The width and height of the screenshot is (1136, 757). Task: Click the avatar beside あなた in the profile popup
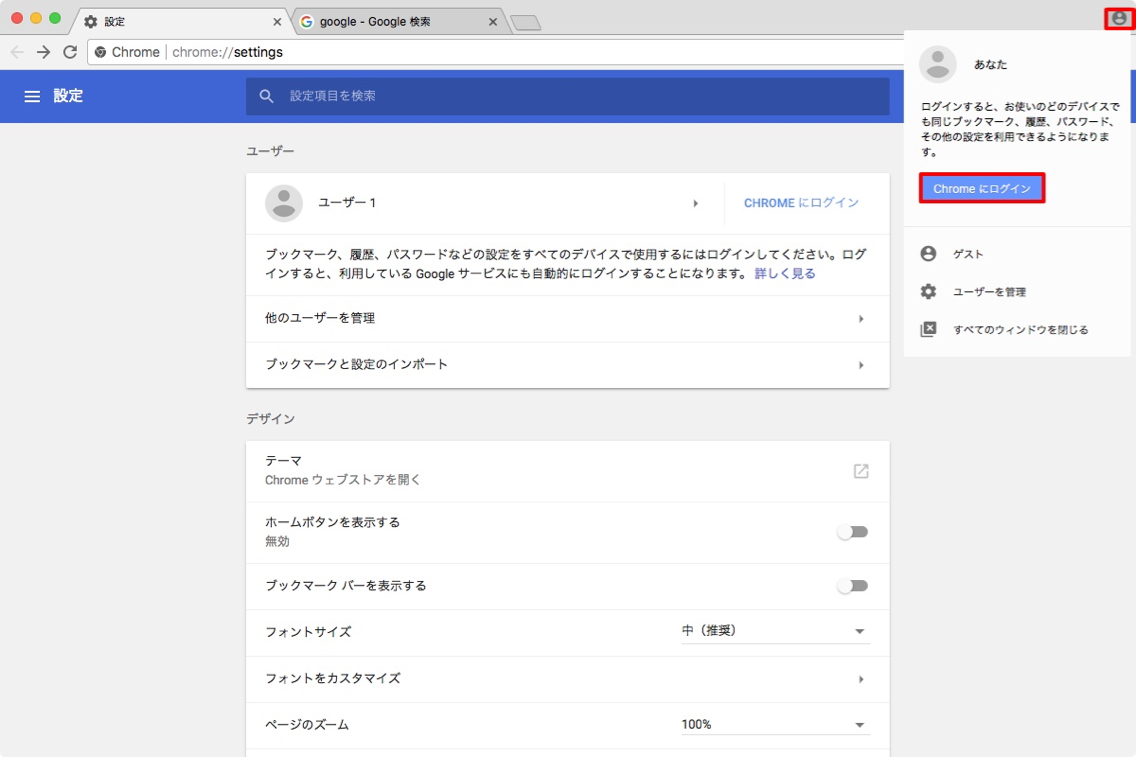937,64
